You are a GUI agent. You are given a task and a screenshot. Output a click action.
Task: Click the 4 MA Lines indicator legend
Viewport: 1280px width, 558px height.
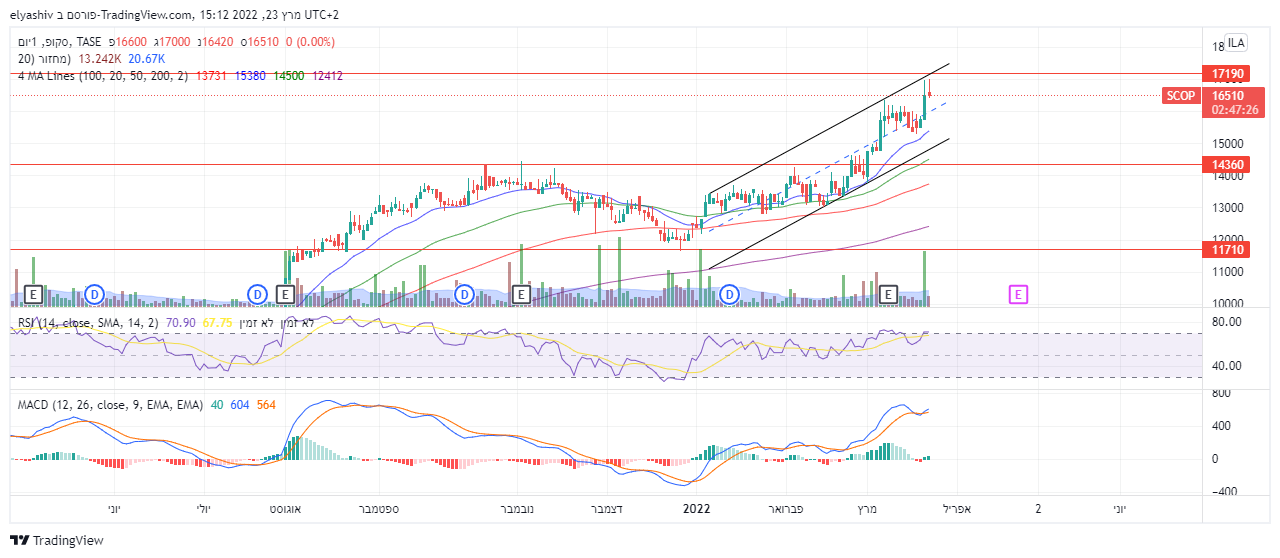pos(102,75)
